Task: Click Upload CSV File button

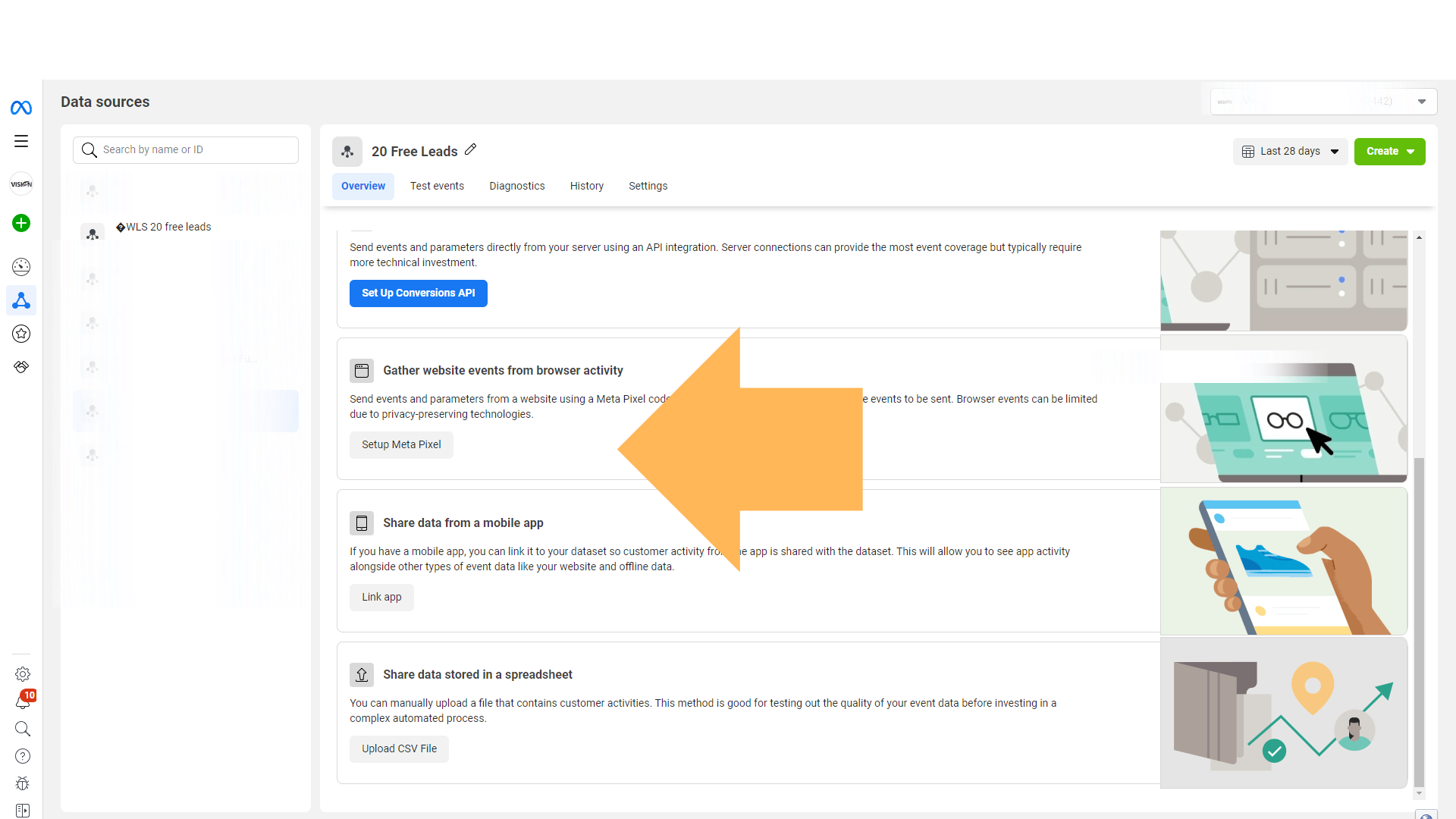Action: [398, 748]
